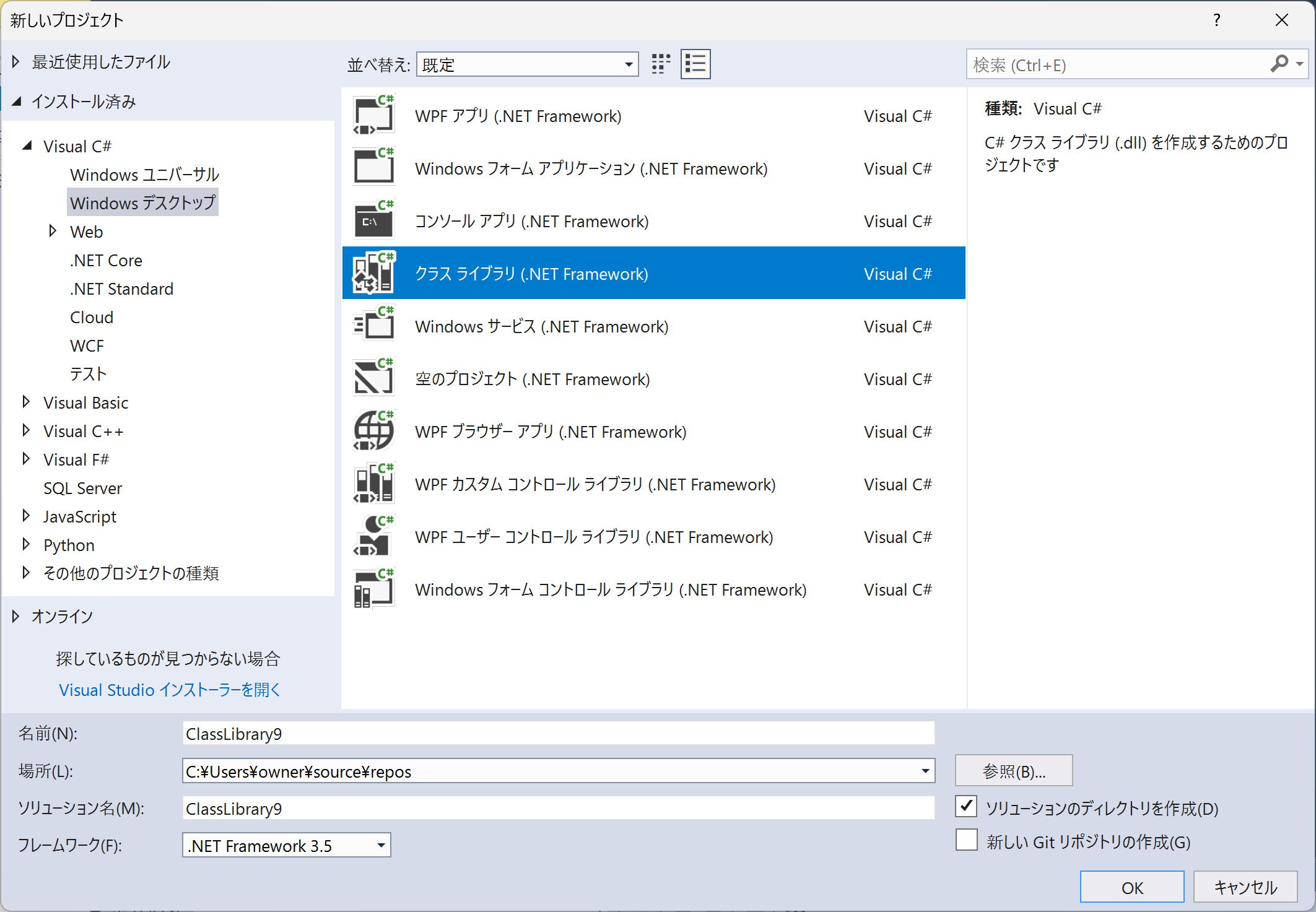Switch to medium icons list view
Viewport: 1316px width, 912px height.
(x=695, y=64)
